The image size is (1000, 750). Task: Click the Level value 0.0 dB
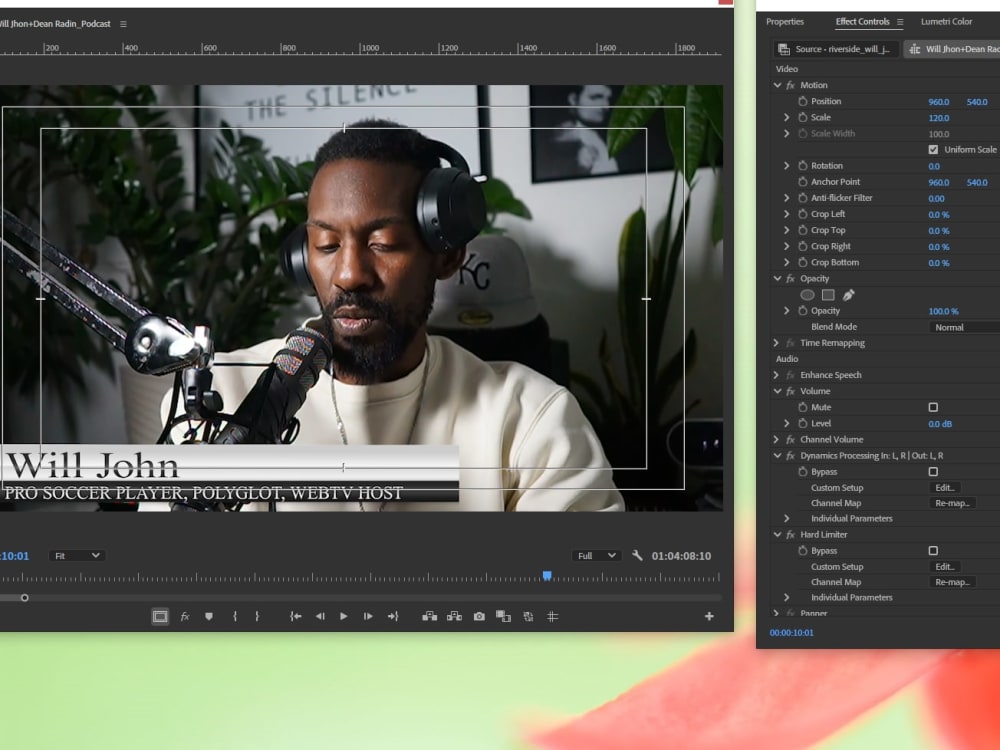pyautogui.click(x=940, y=424)
